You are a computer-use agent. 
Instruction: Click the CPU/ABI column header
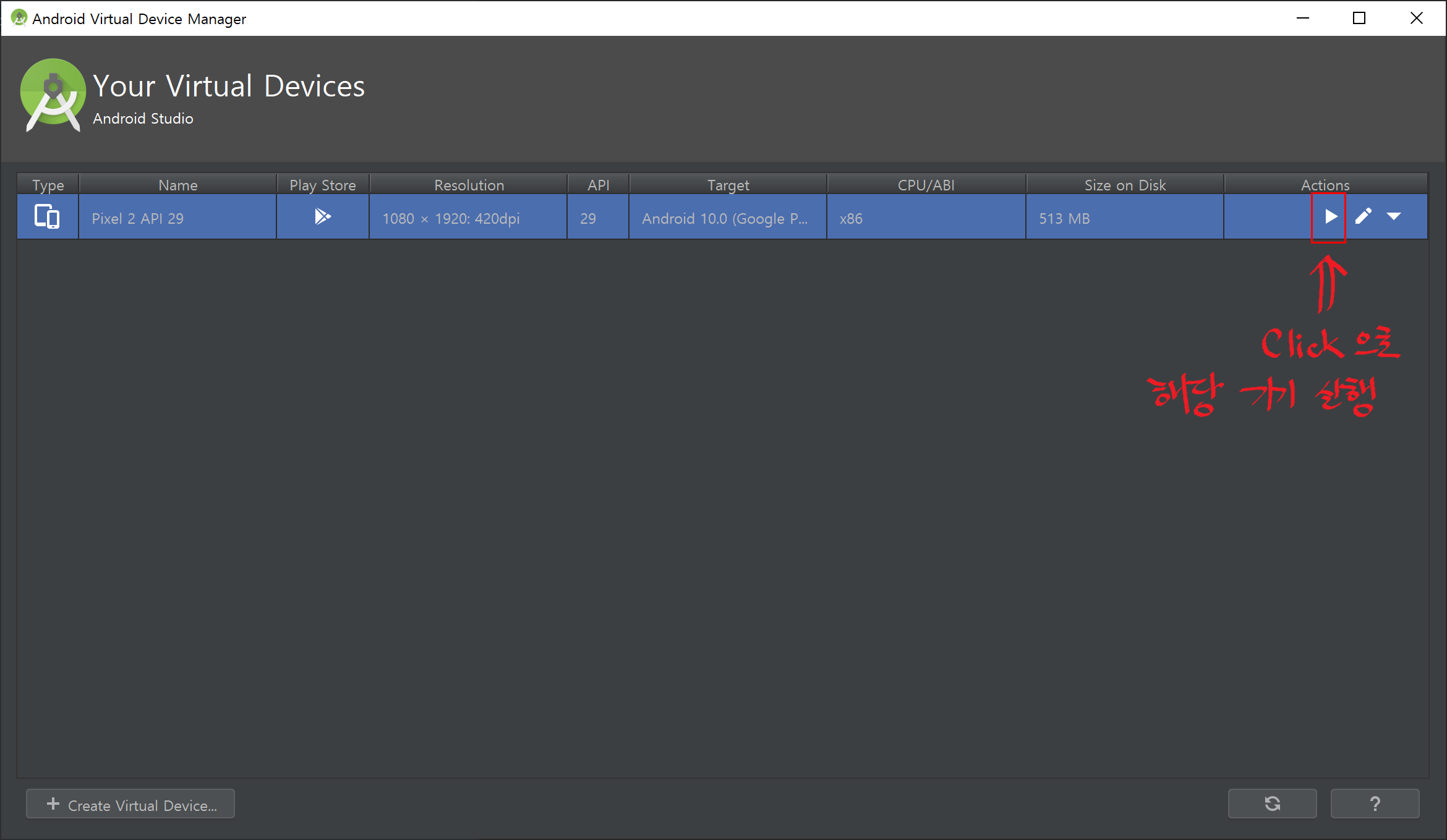[x=926, y=185]
